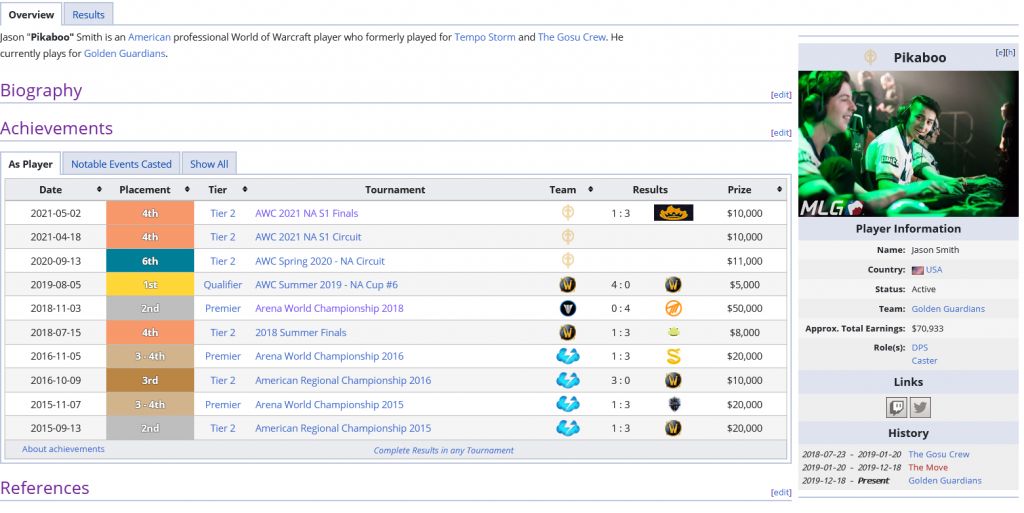Click the edit link beside Achievements heading

tap(780, 133)
